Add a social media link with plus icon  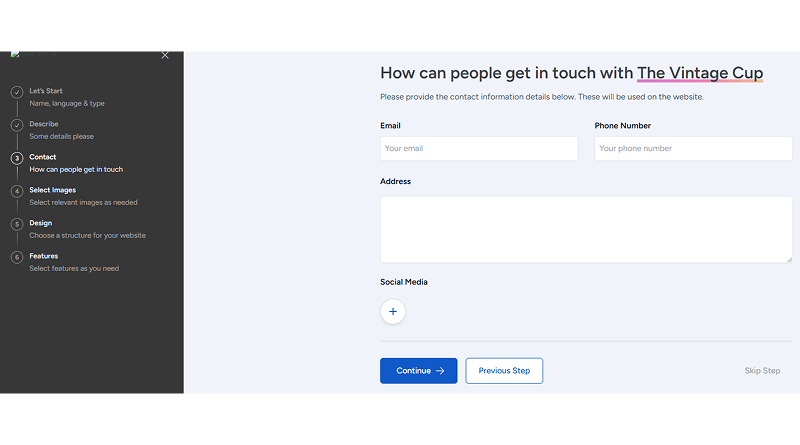[393, 312]
